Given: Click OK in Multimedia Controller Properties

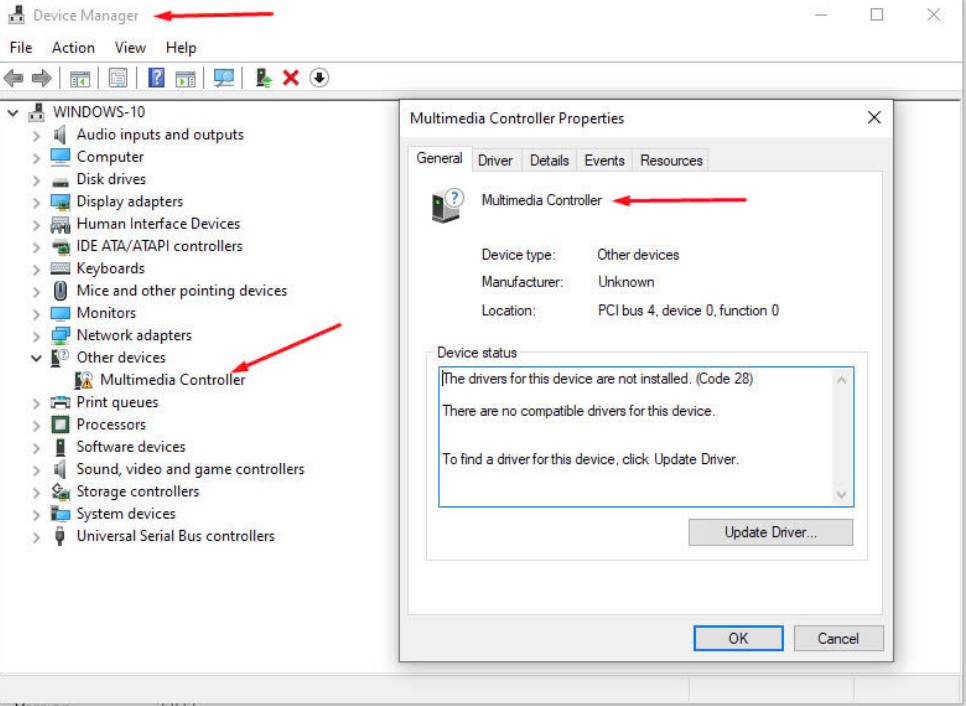Looking at the screenshot, I should pyautogui.click(x=738, y=638).
